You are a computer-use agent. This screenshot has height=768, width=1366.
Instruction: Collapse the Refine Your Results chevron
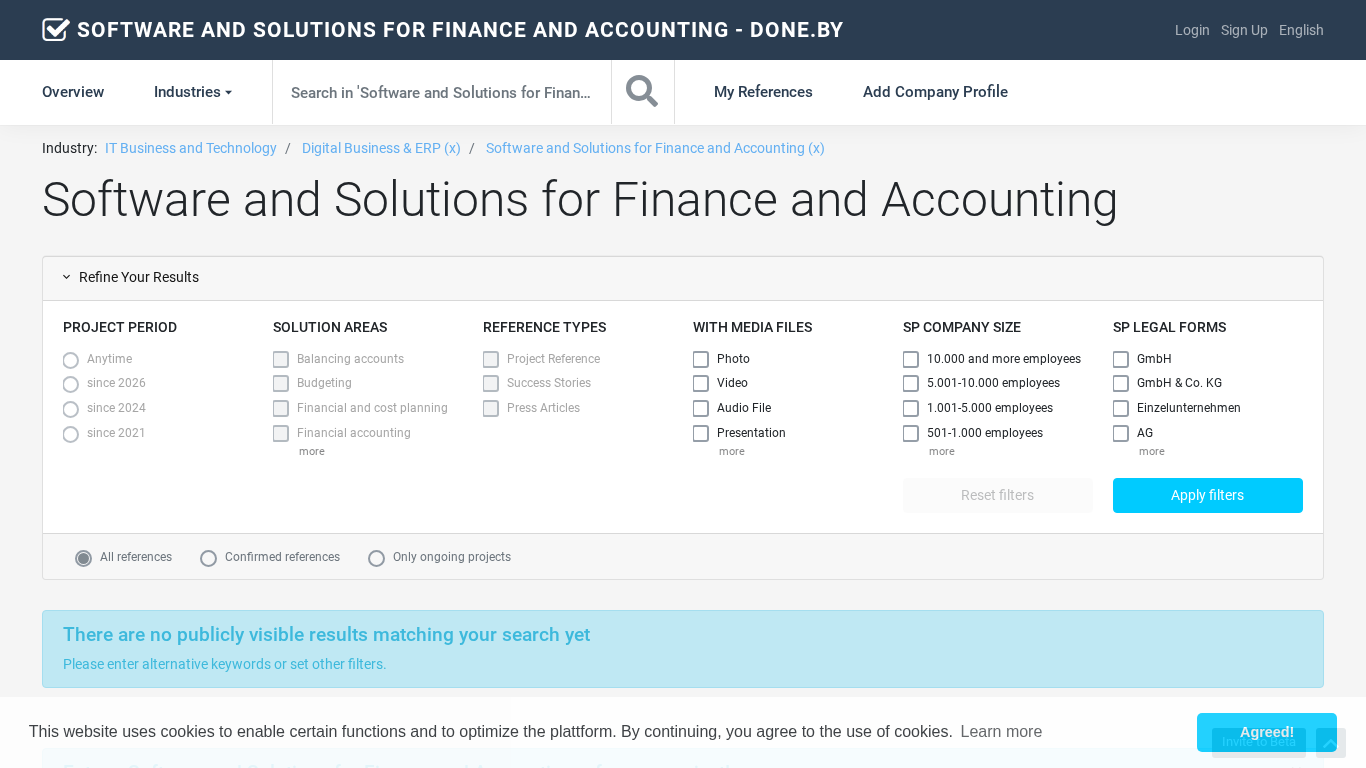(x=67, y=277)
